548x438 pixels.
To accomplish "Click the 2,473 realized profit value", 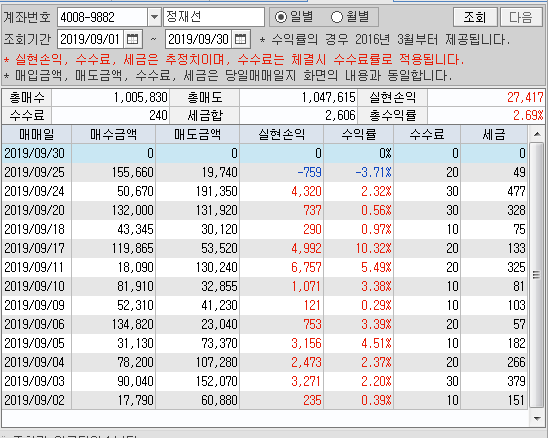I will click(x=306, y=362).
